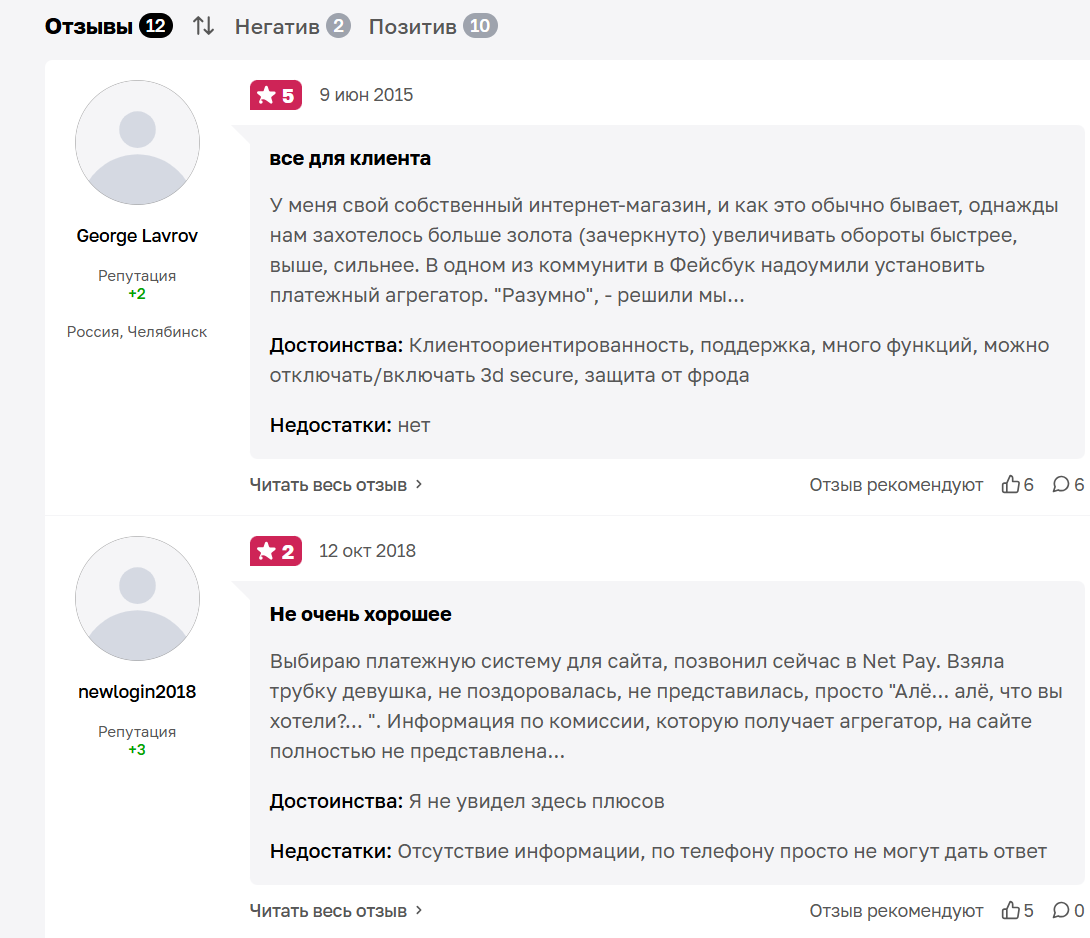Click the date 9 июн 2015
The height and width of the screenshot is (938, 1090).
coord(366,95)
